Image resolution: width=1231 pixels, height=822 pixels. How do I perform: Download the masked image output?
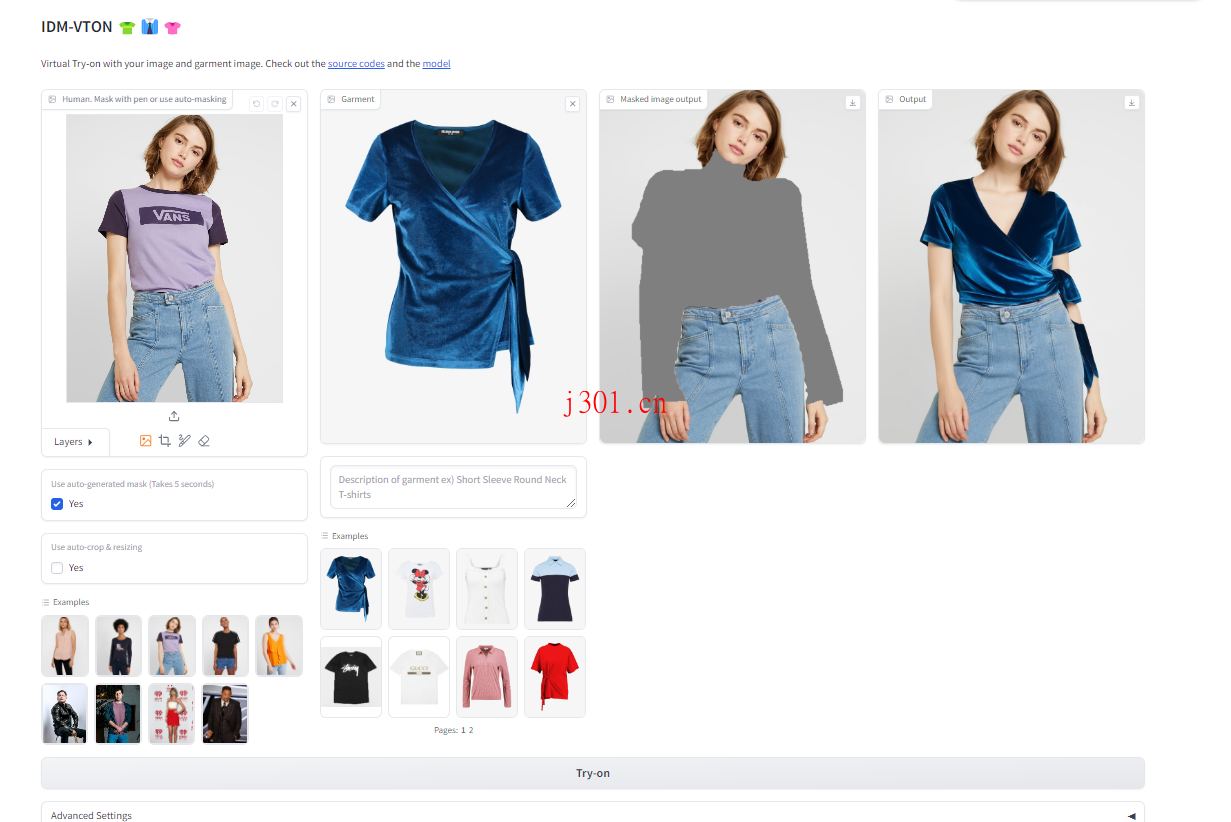click(852, 102)
